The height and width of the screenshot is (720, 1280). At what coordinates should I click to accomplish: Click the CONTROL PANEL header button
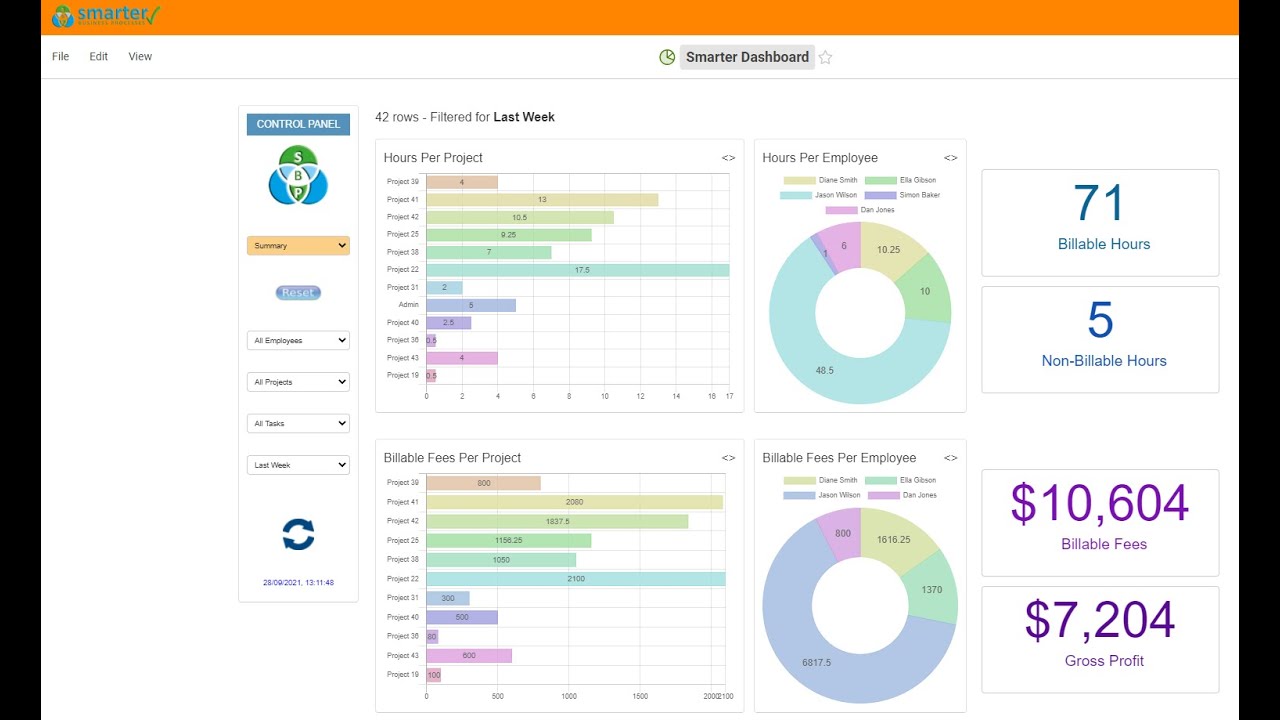[298, 124]
